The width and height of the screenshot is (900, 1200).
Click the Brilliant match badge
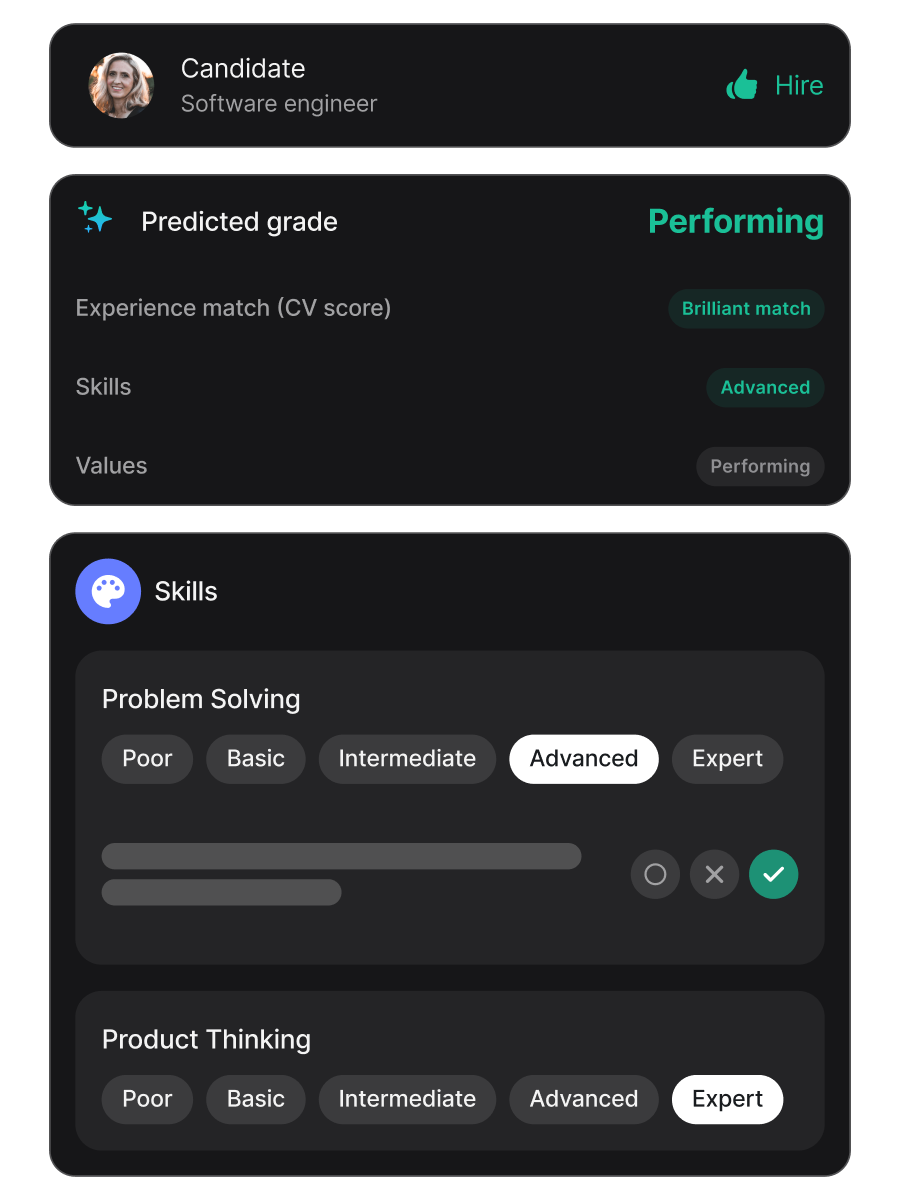[x=746, y=309]
